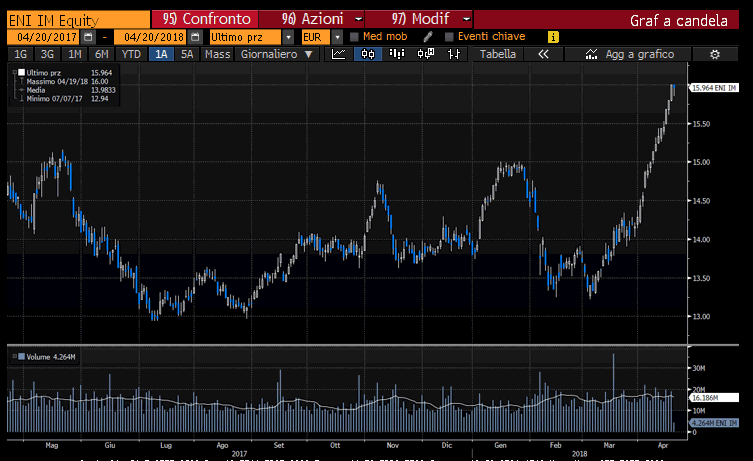Screen dimensions: 753x461
Task: Click the 30M volume axis label
Action: (698, 368)
